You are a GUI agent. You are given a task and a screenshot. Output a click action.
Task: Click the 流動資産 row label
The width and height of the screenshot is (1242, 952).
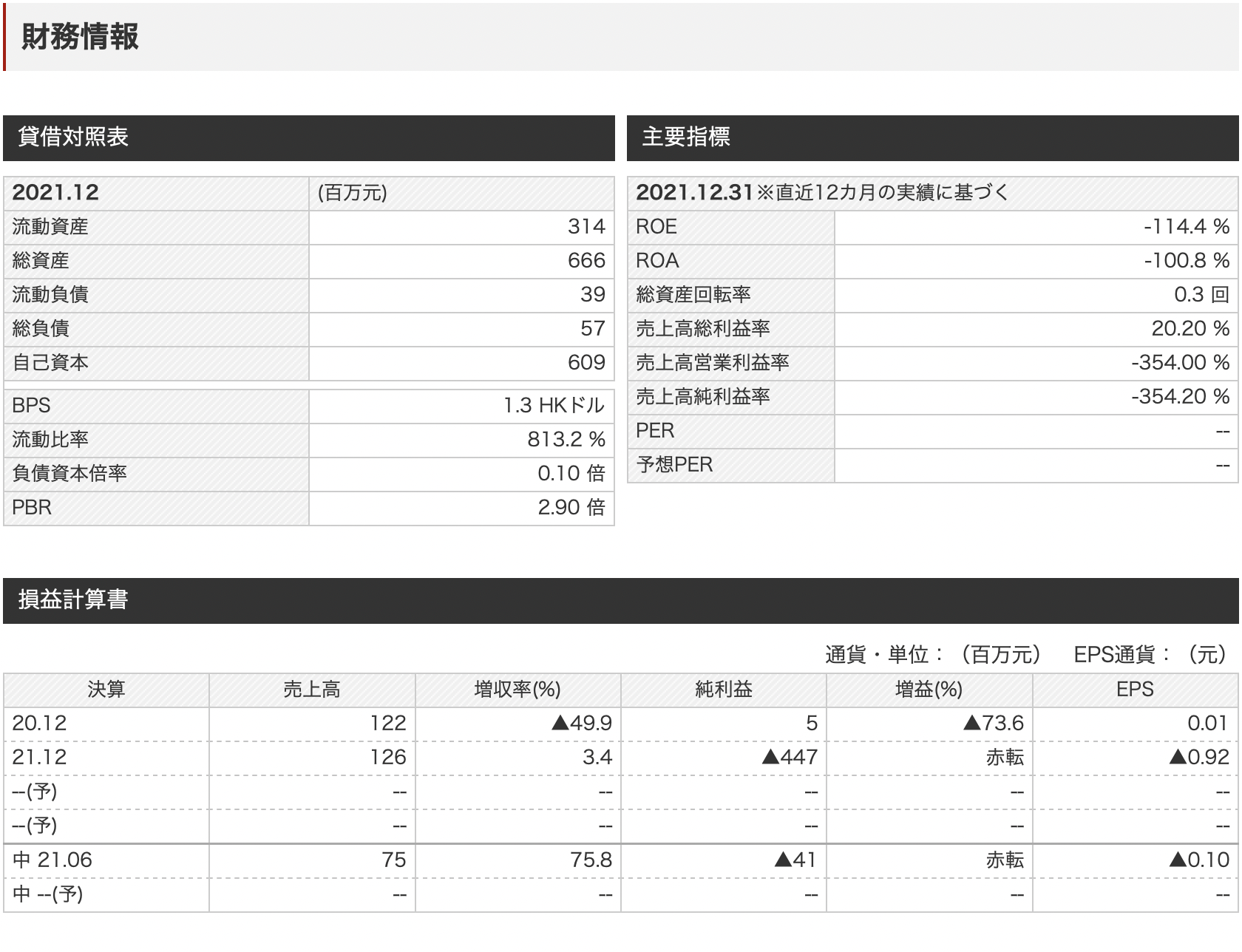(50, 227)
